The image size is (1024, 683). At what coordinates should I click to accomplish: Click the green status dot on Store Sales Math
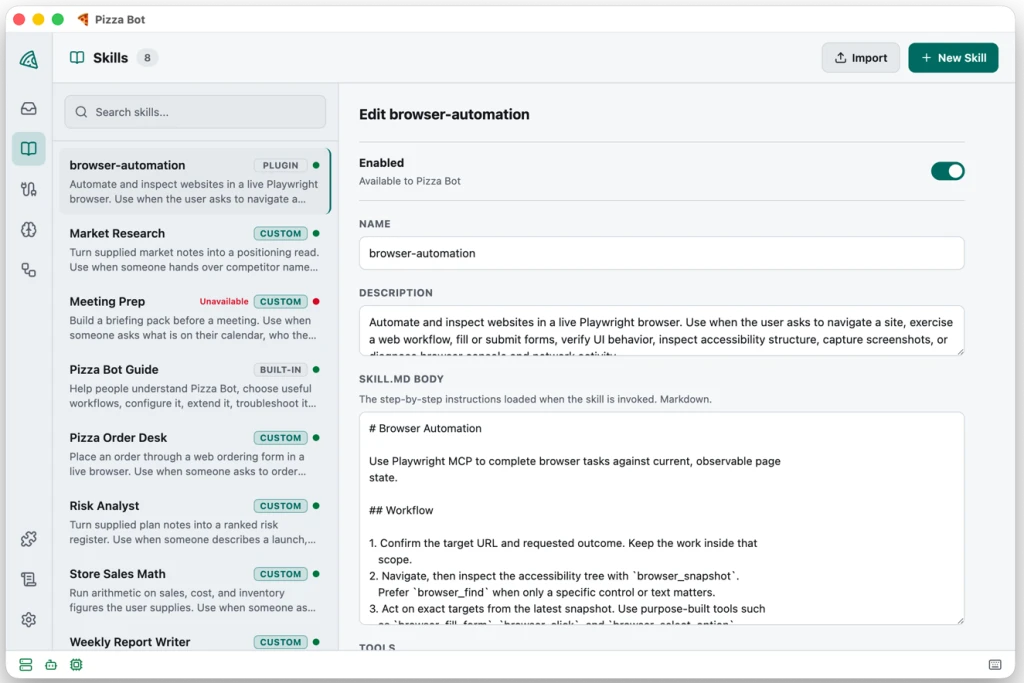(316, 574)
